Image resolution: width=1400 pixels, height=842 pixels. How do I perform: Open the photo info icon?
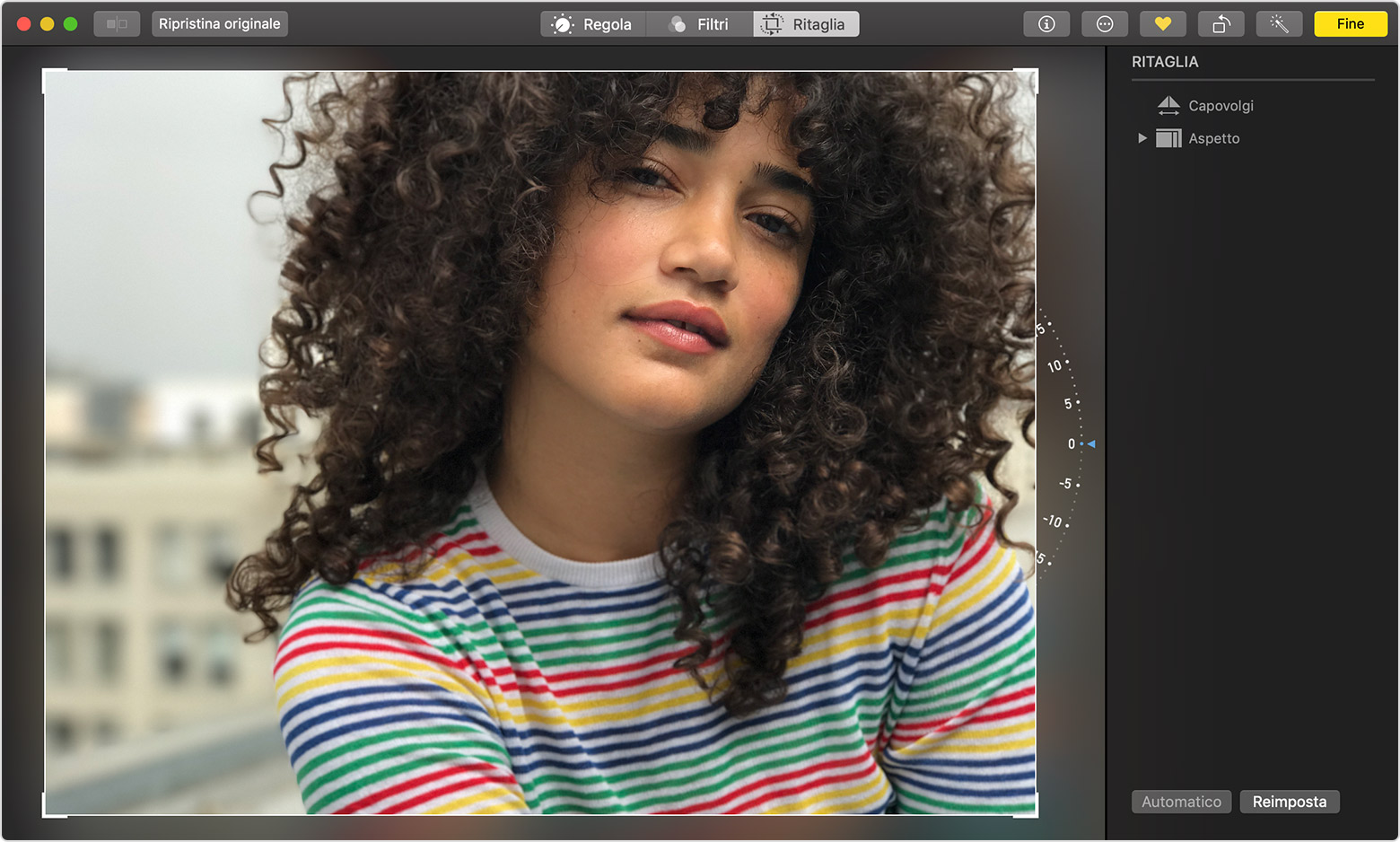pyautogui.click(x=1046, y=24)
